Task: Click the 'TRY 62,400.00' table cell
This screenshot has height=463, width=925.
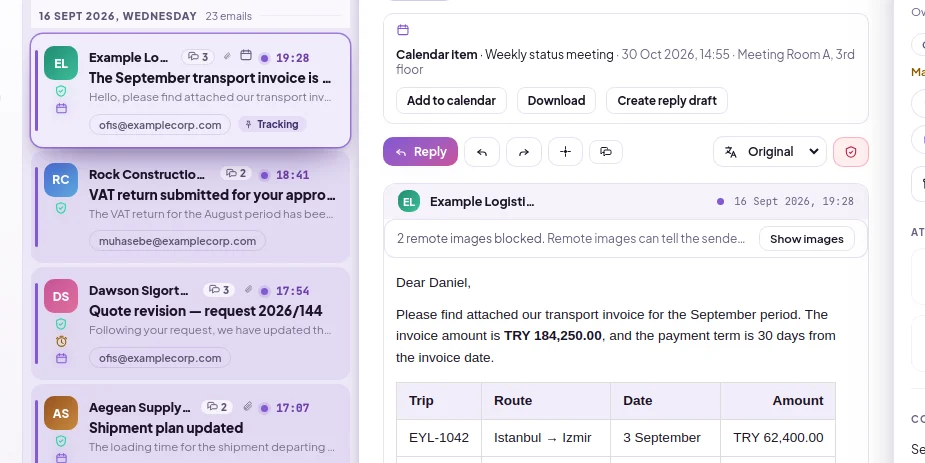Action: (778, 438)
